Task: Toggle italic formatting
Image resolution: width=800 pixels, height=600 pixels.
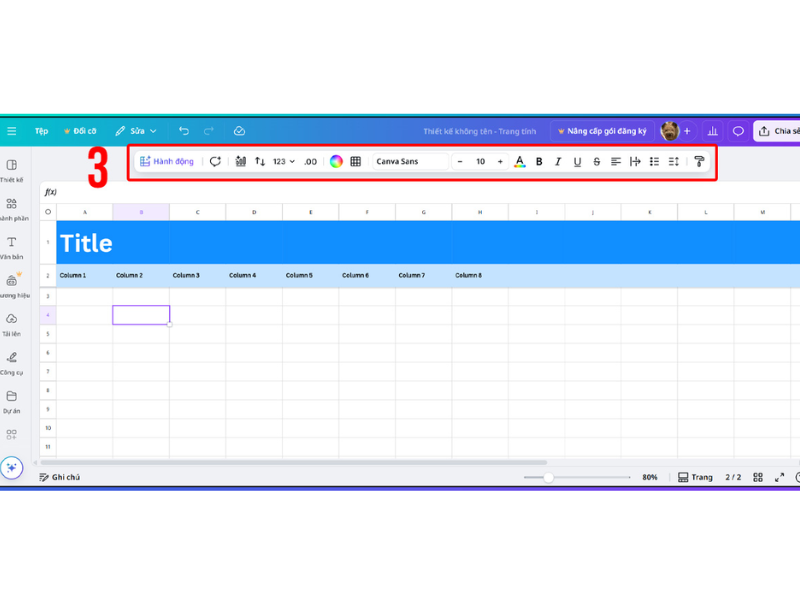Action: pyautogui.click(x=558, y=161)
